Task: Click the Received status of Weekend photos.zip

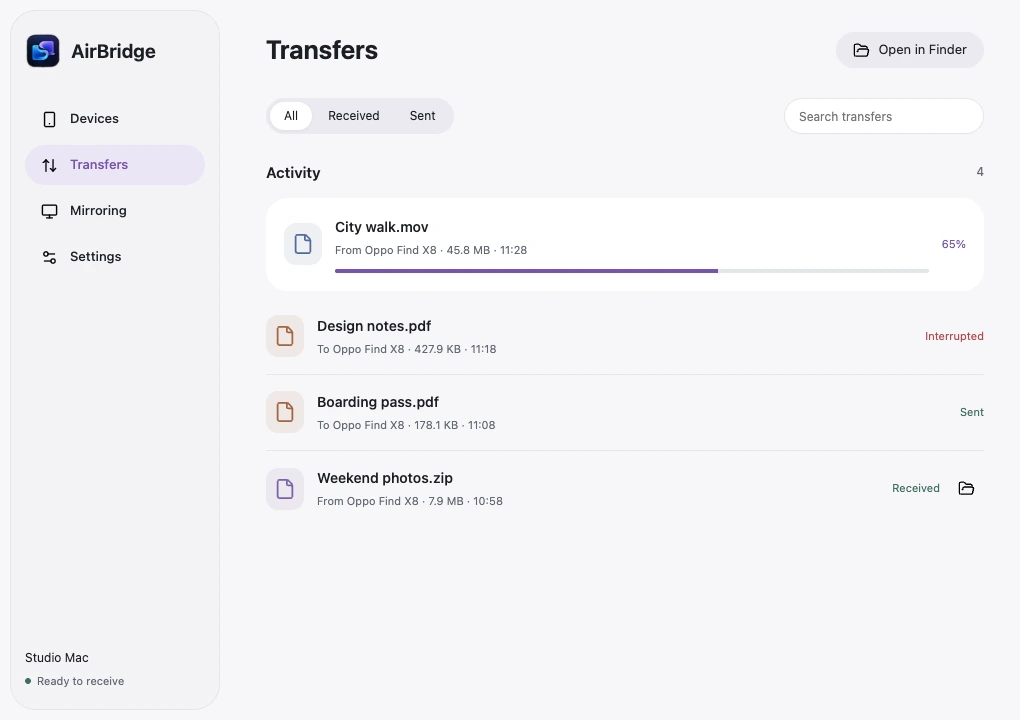Action: coord(916,488)
